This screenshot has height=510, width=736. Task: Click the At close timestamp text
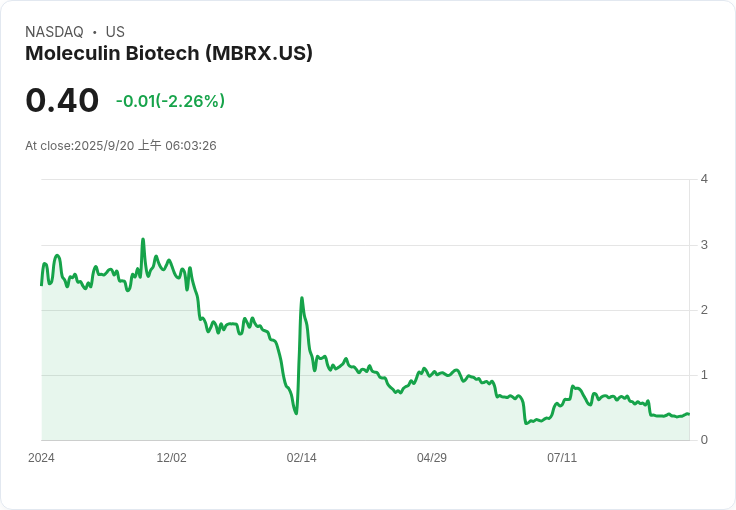[x=121, y=146]
